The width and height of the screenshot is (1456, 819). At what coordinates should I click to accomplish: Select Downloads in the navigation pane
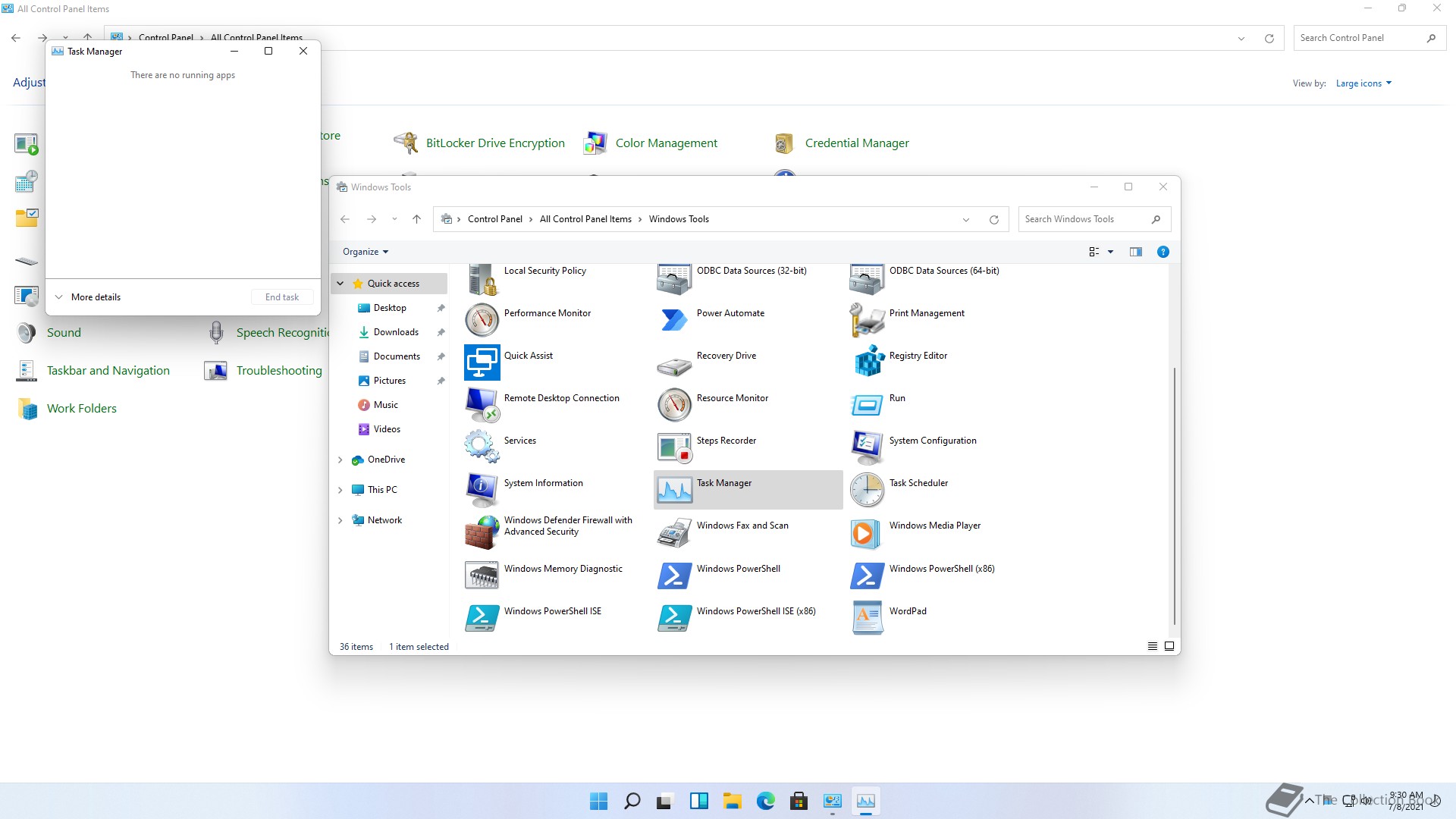tap(396, 332)
